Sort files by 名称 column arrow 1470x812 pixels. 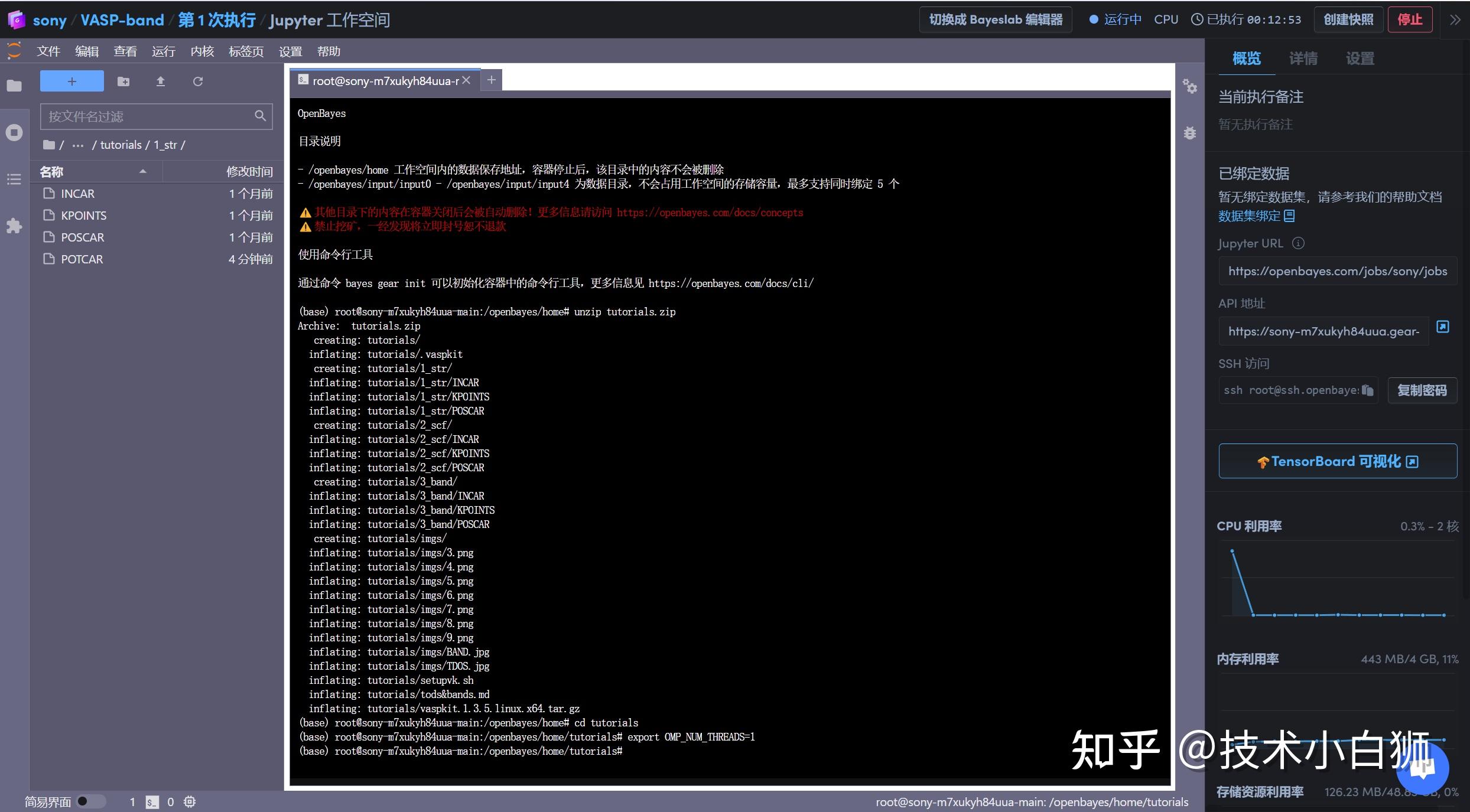click(142, 172)
